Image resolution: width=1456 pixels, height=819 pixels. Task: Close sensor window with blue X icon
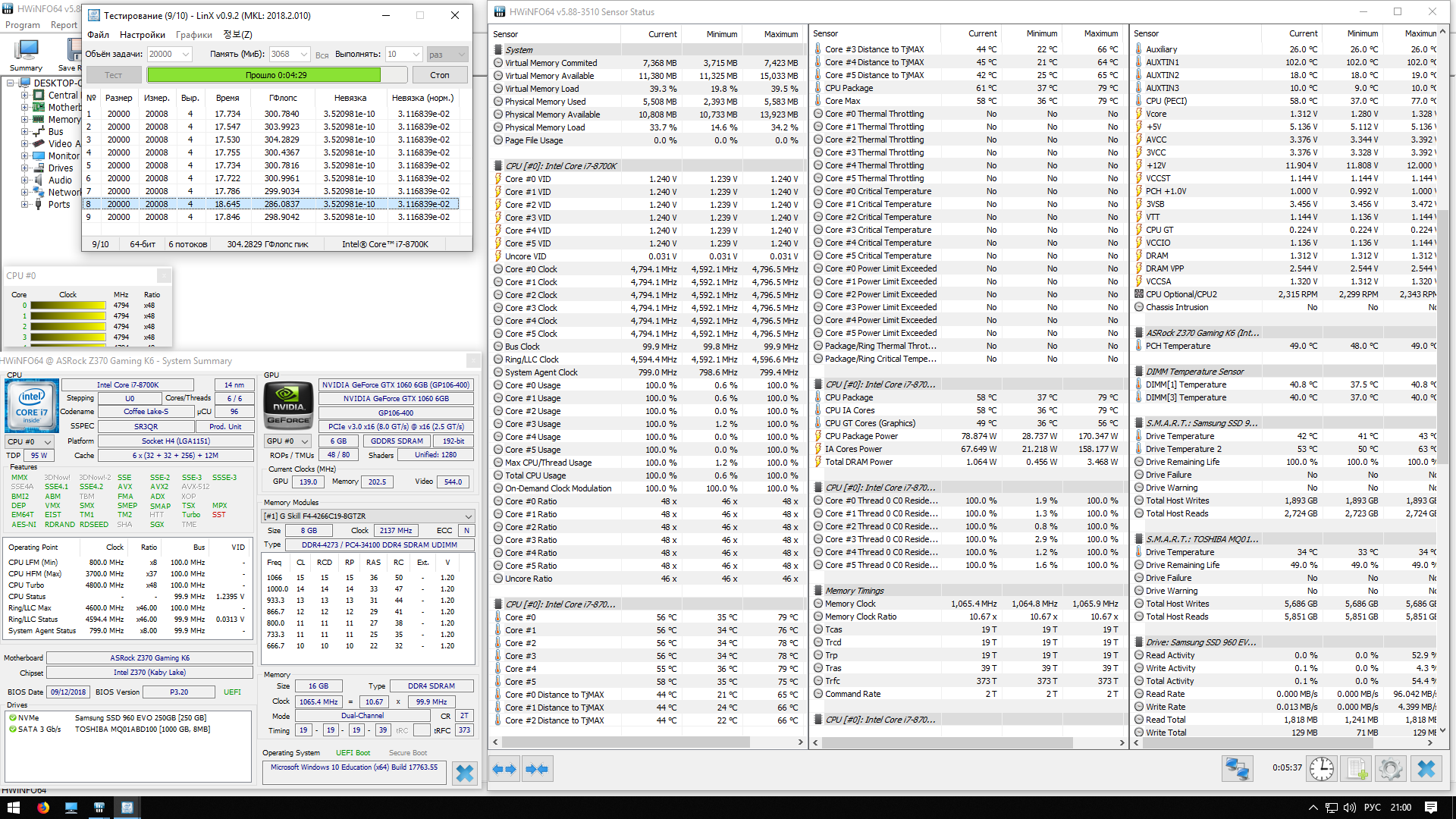coord(1426,769)
